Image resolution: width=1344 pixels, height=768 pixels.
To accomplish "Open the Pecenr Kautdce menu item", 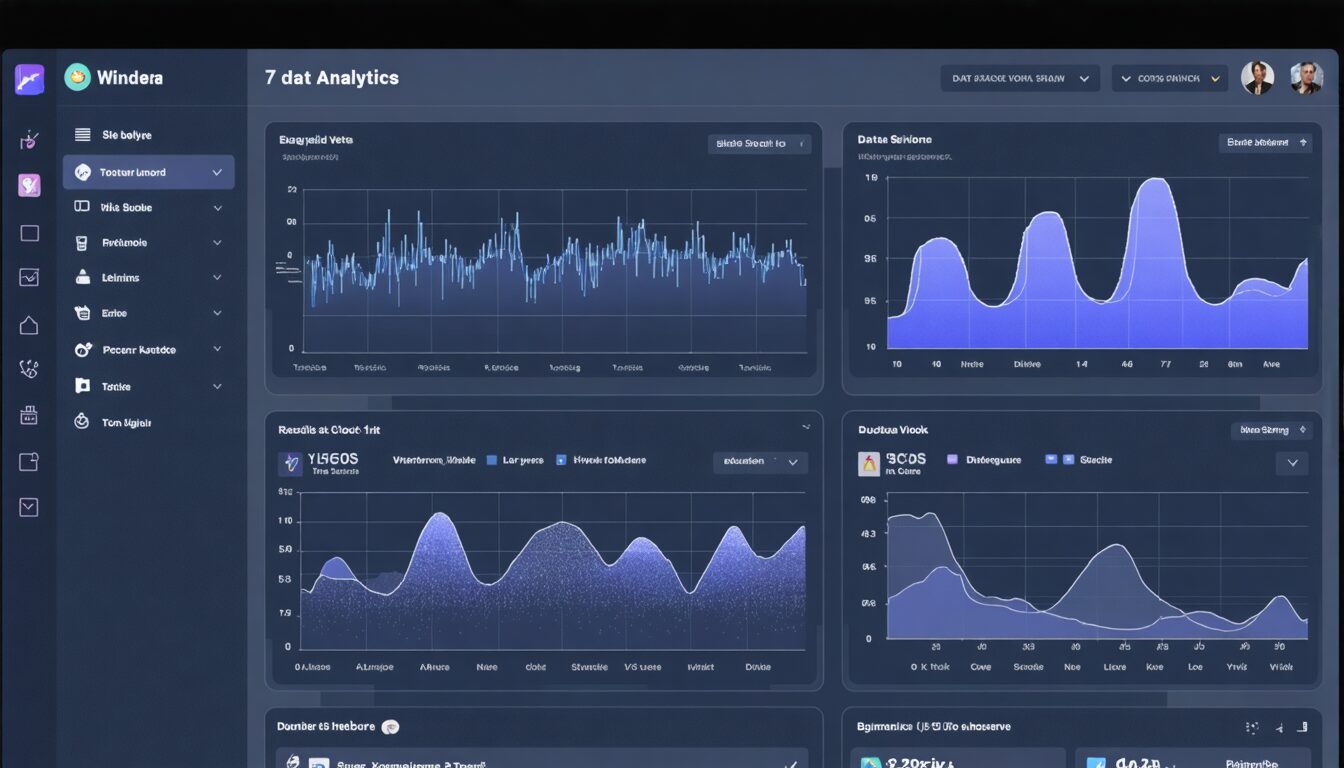I will (x=148, y=350).
